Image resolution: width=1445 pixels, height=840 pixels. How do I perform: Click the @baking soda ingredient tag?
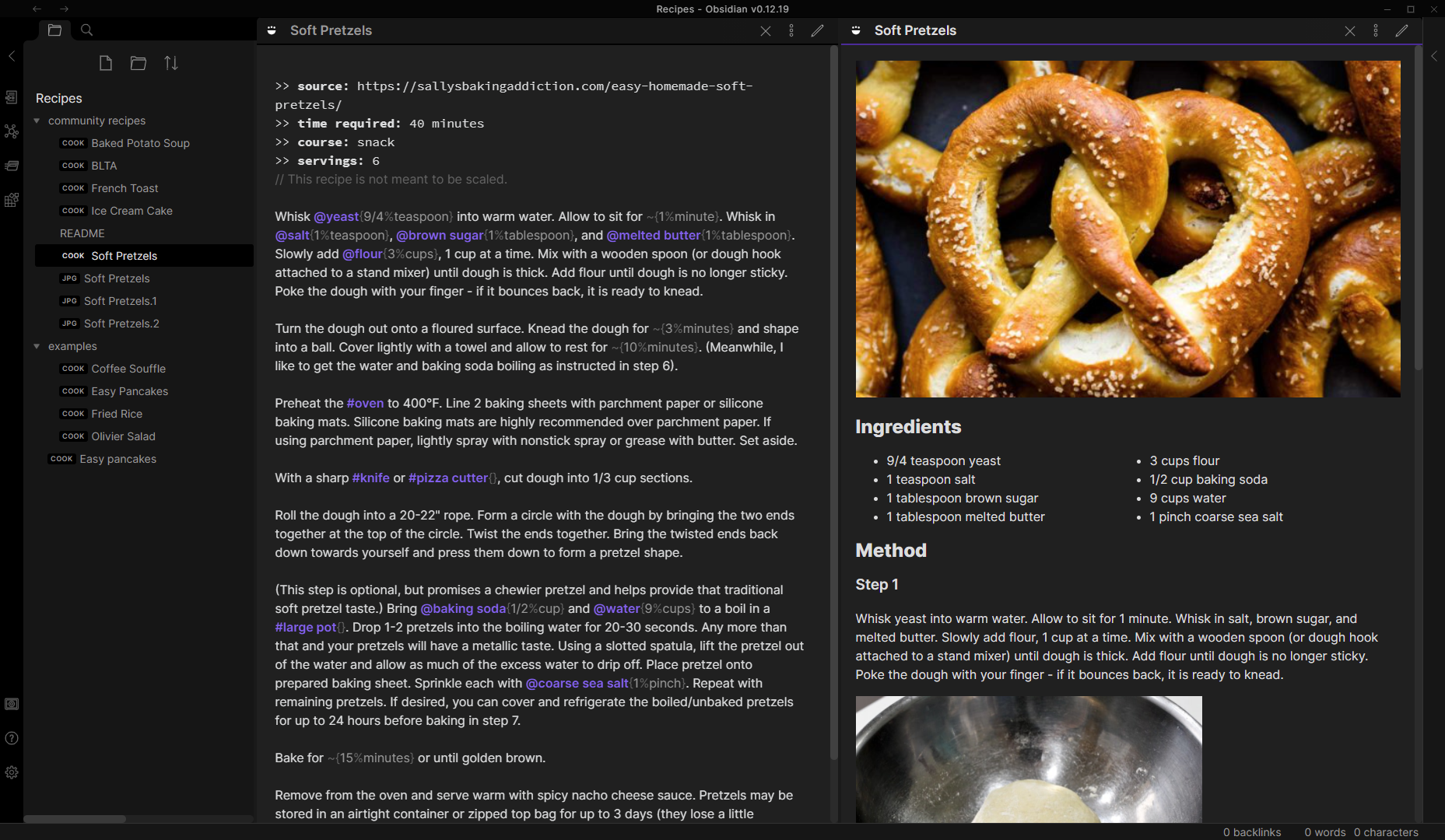point(463,608)
